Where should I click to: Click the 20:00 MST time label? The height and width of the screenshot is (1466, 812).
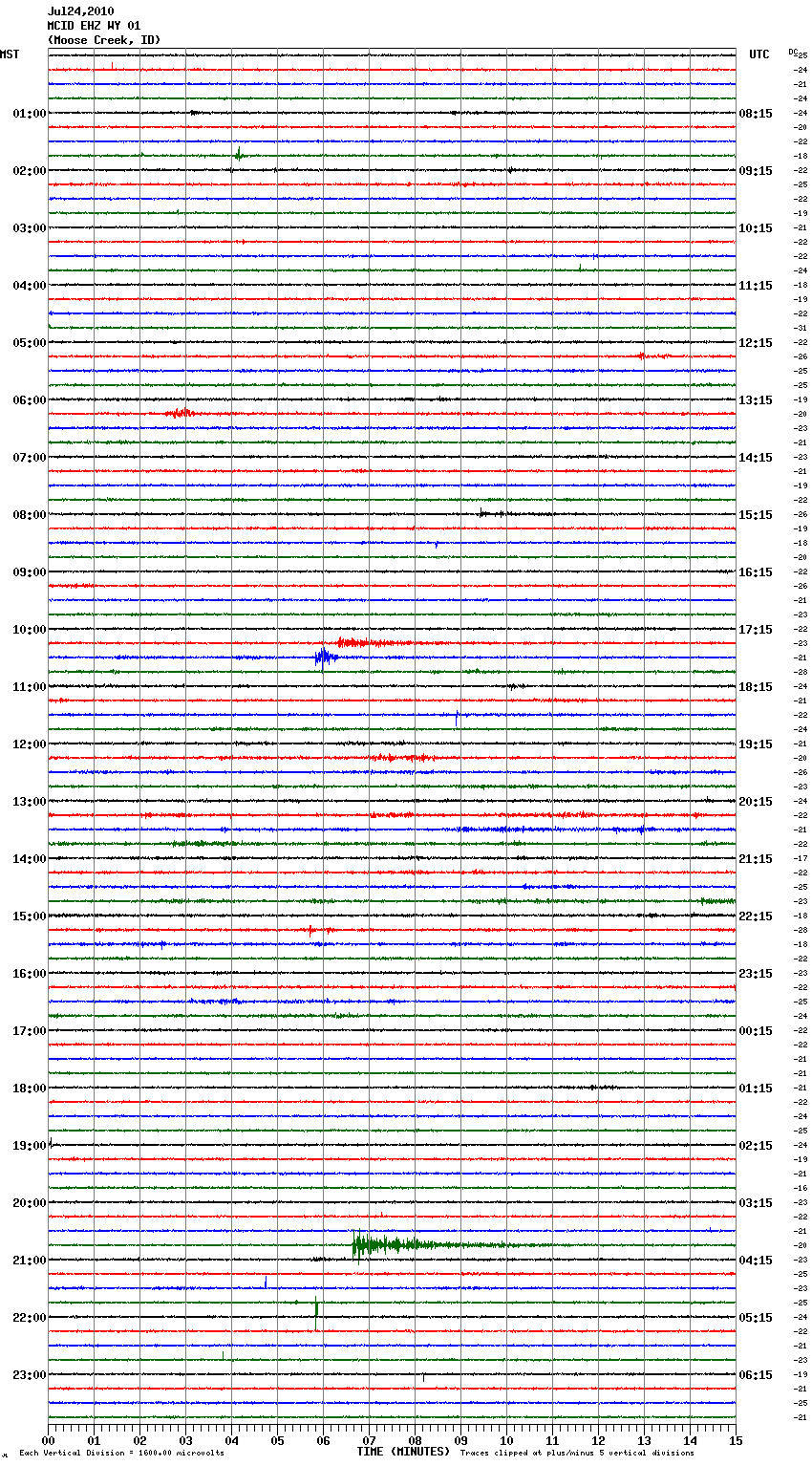coord(30,1203)
